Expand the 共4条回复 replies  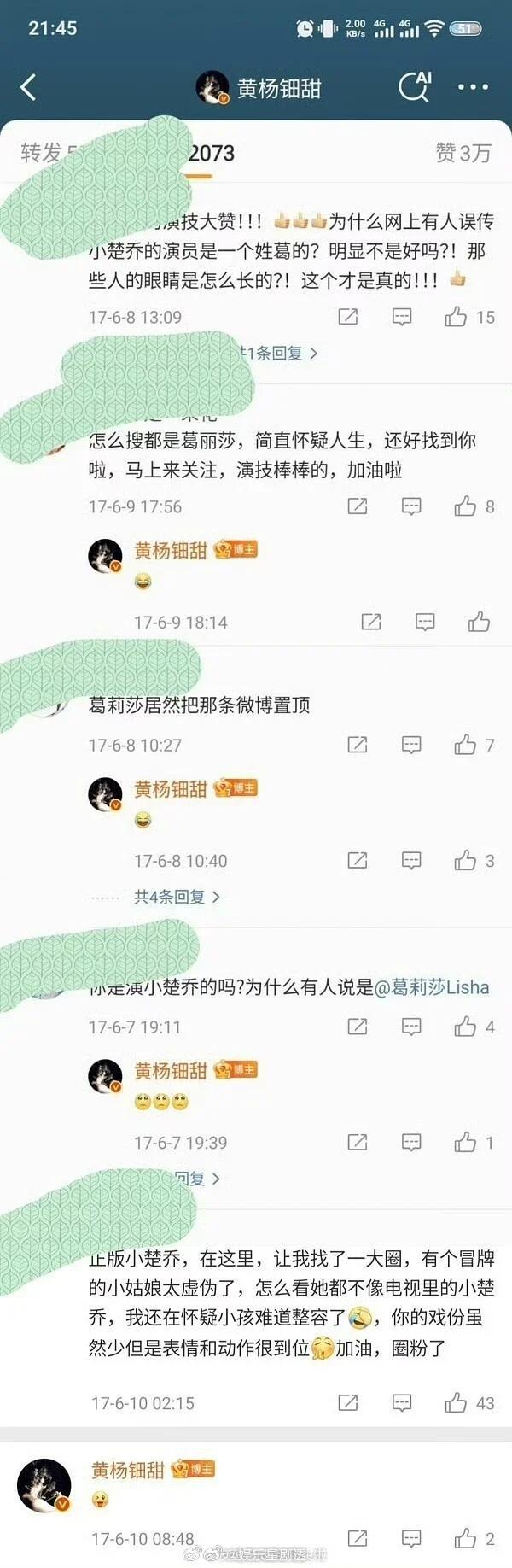point(177,897)
